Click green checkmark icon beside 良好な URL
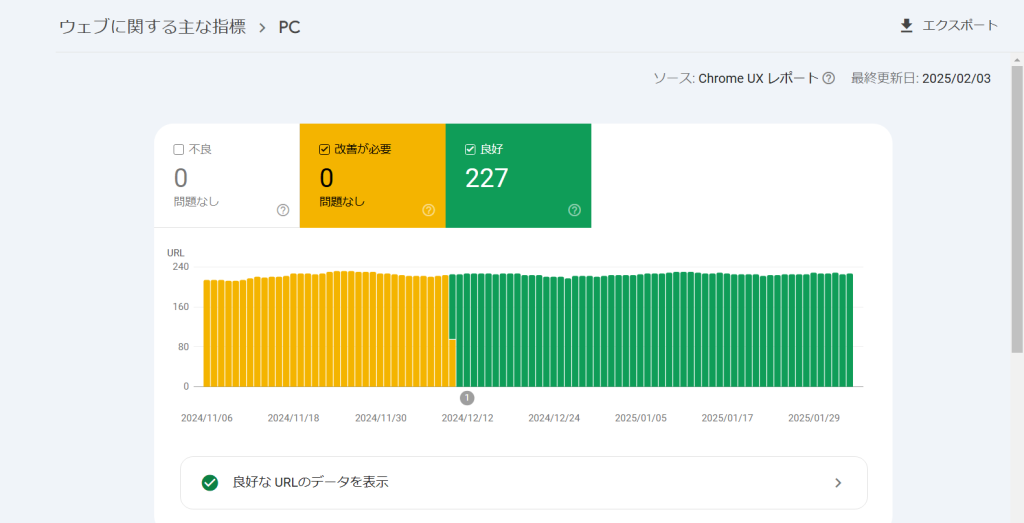The width and height of the screenshot is (1024, 523). (x=210, y=482)
